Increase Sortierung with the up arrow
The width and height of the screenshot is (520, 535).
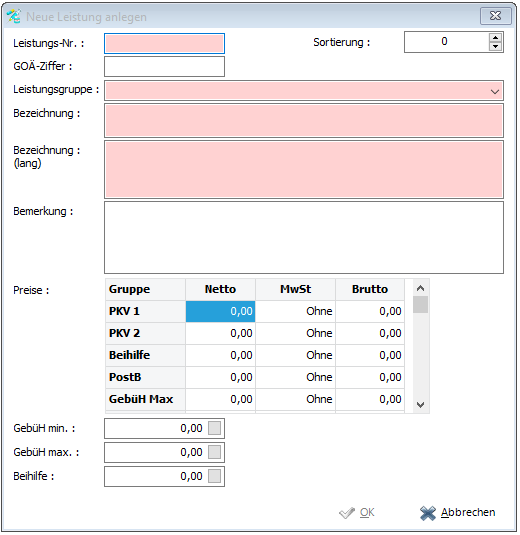495,38
